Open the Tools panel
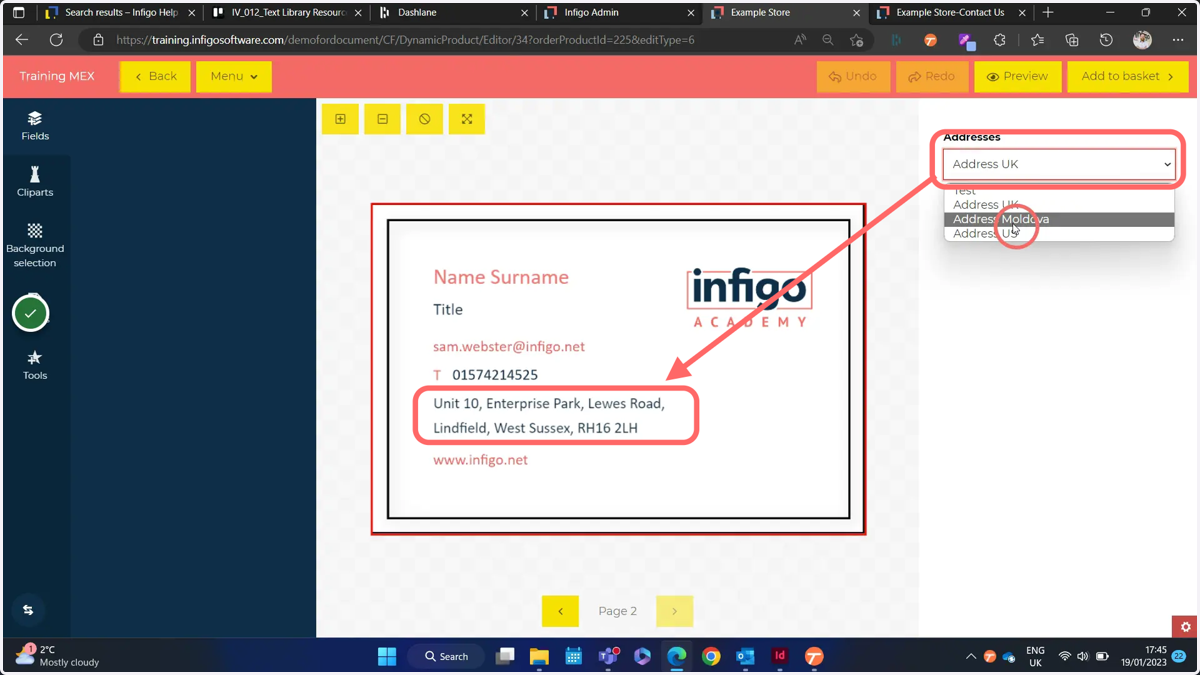Viewport: 1200px width, 675px height. click(x=35, y=365)
